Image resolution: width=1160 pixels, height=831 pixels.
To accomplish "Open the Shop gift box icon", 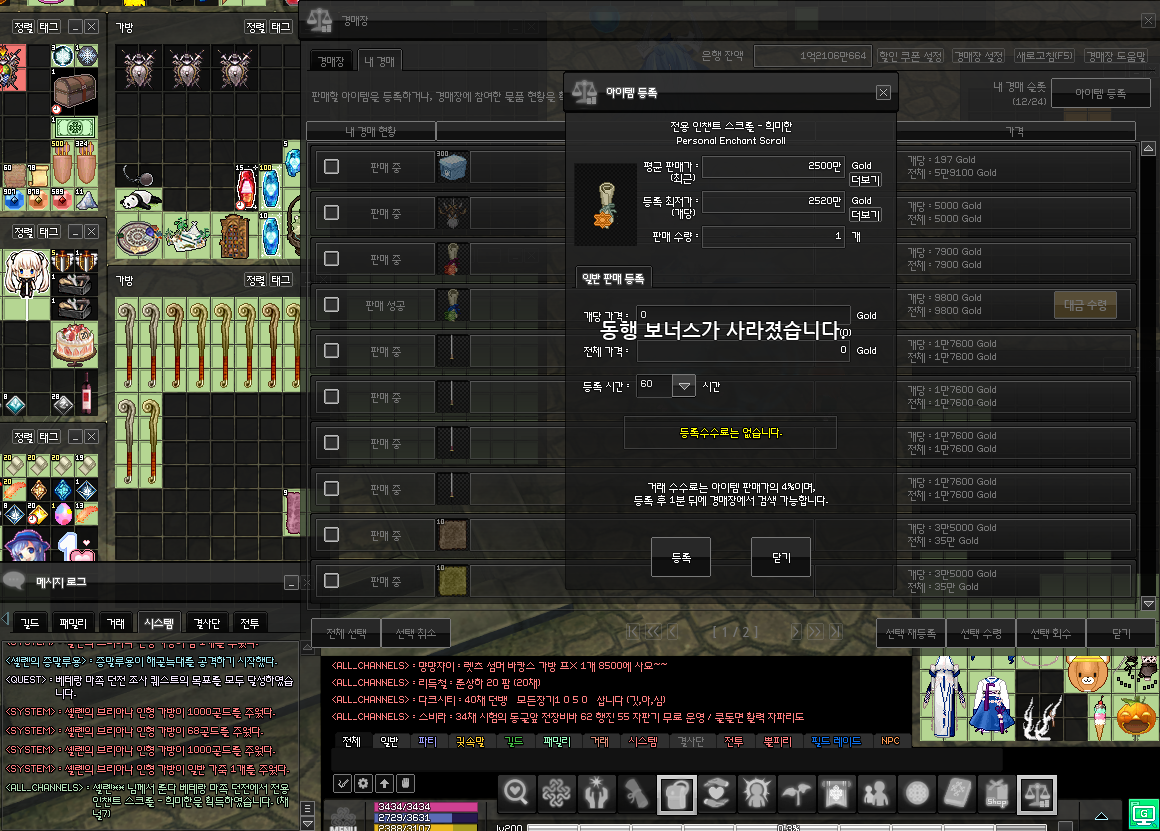I will point(997,794).
